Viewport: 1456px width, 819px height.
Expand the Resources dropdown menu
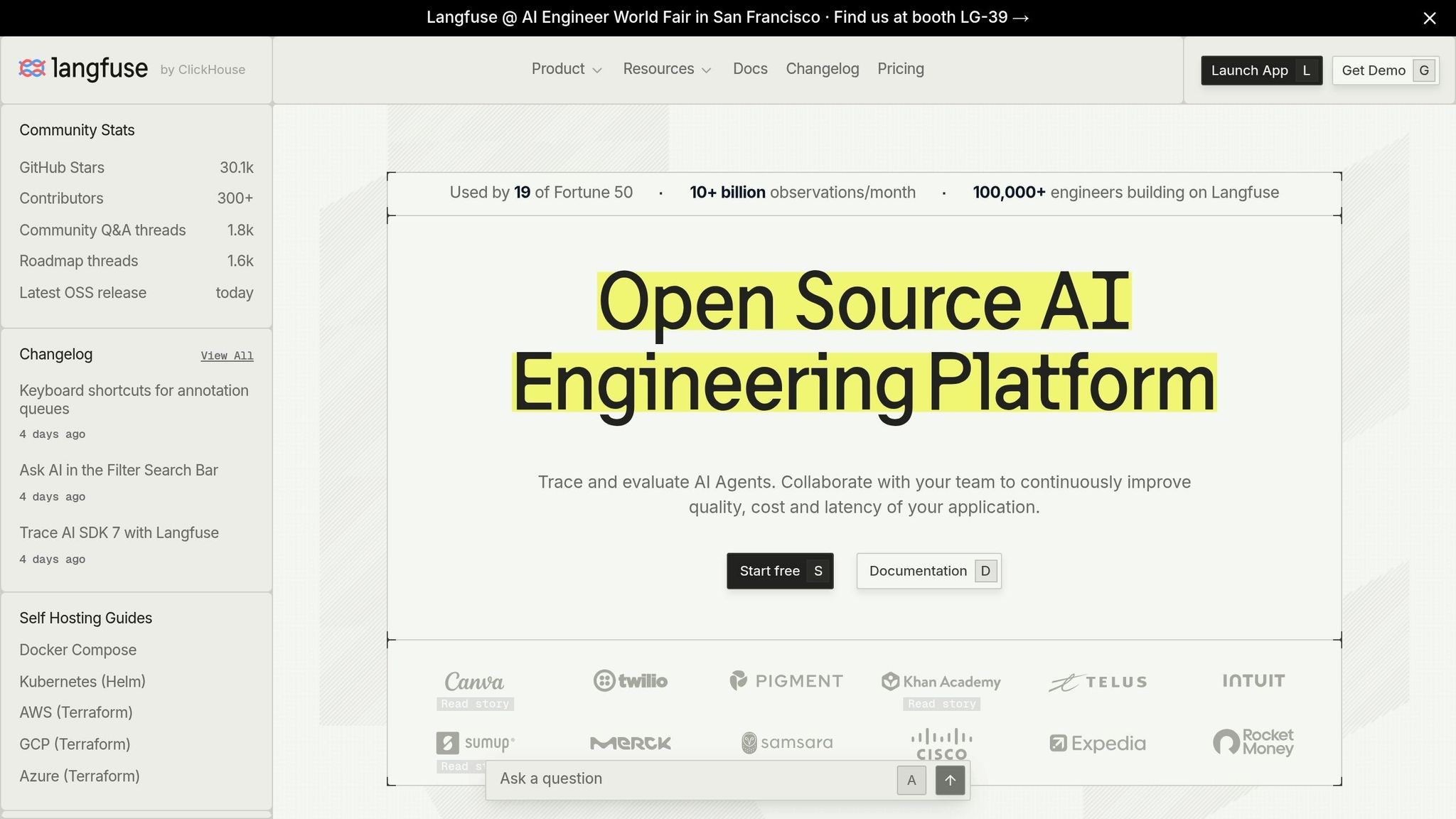667,69
